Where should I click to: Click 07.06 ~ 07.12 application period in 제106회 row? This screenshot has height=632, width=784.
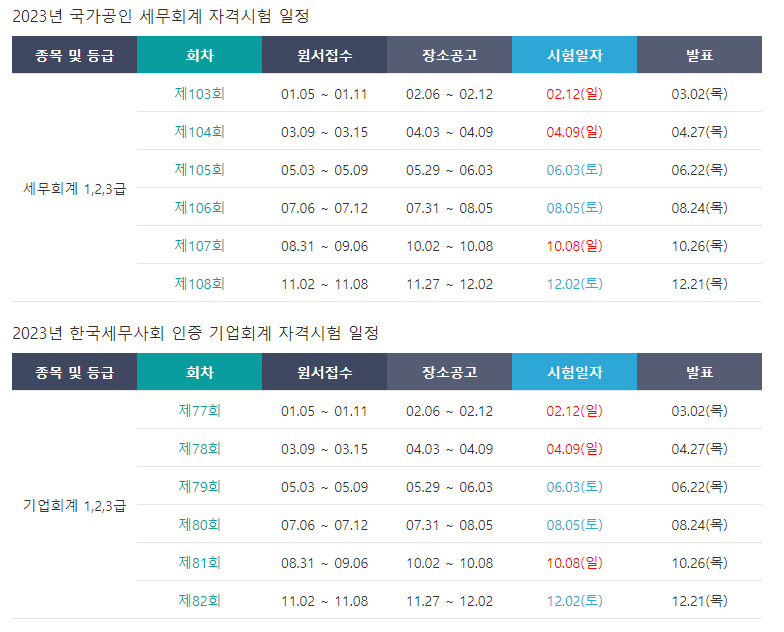click(324, 208)
